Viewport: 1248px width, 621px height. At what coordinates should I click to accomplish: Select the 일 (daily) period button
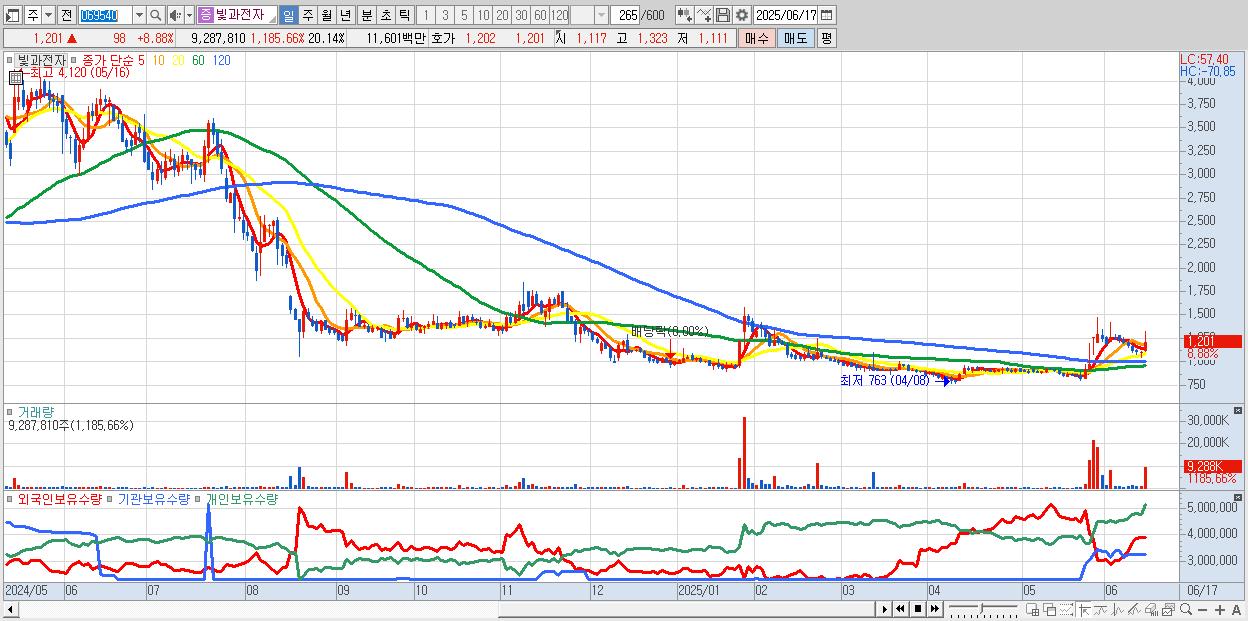pos(288,15)
